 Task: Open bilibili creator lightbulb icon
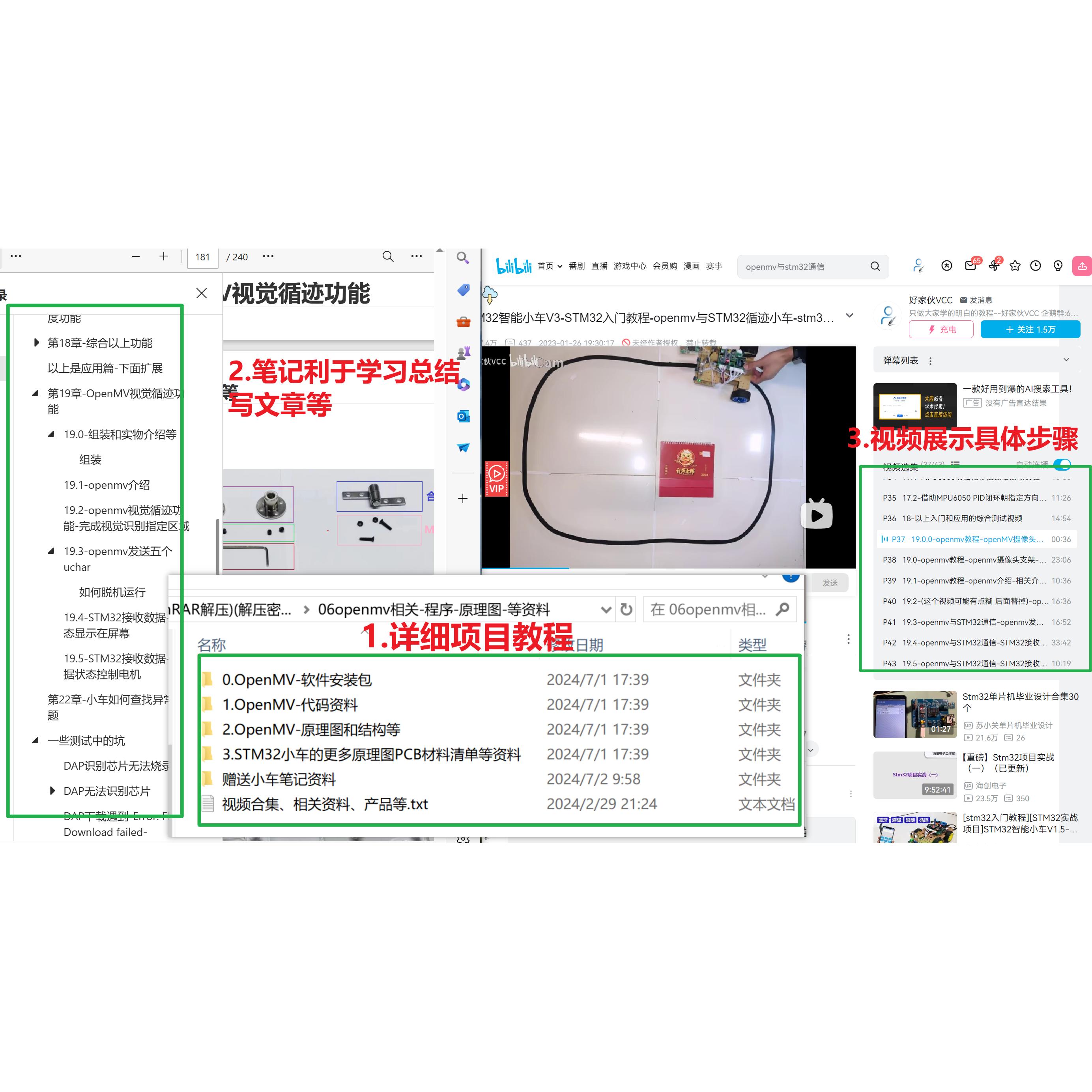tap(1058, 266)
